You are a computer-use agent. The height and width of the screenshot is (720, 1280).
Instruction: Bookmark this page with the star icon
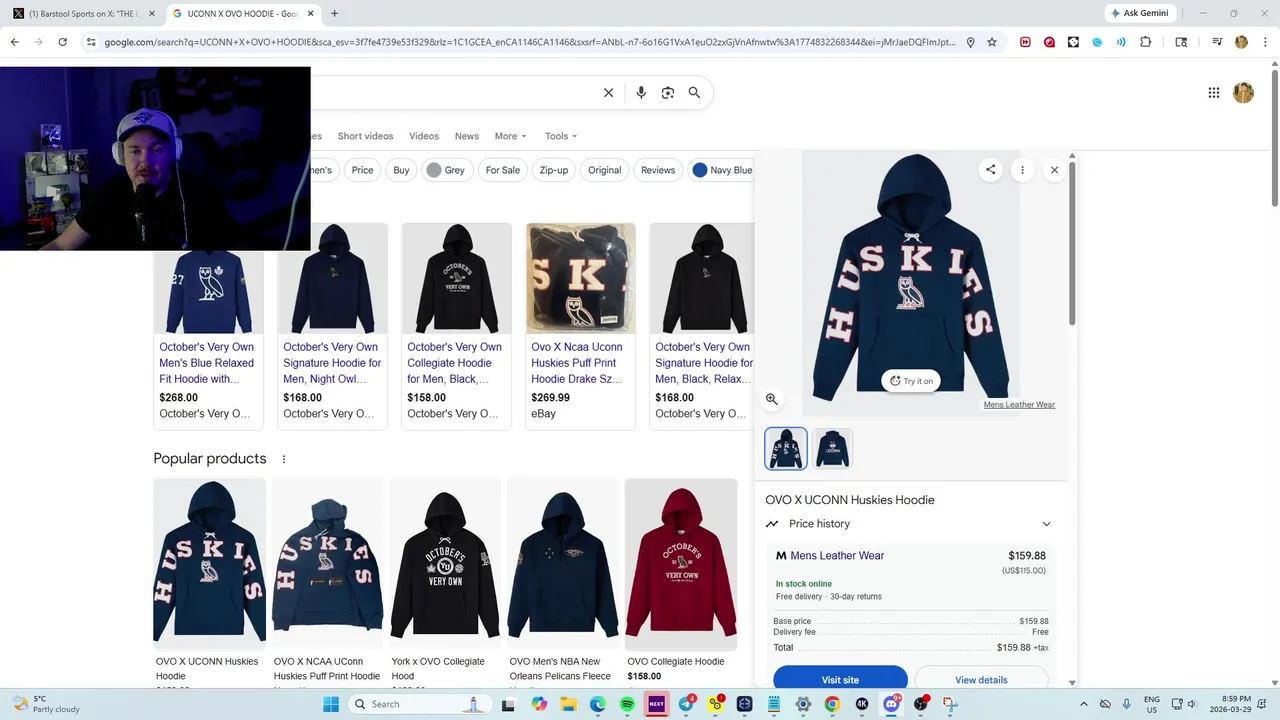[992, 42]
